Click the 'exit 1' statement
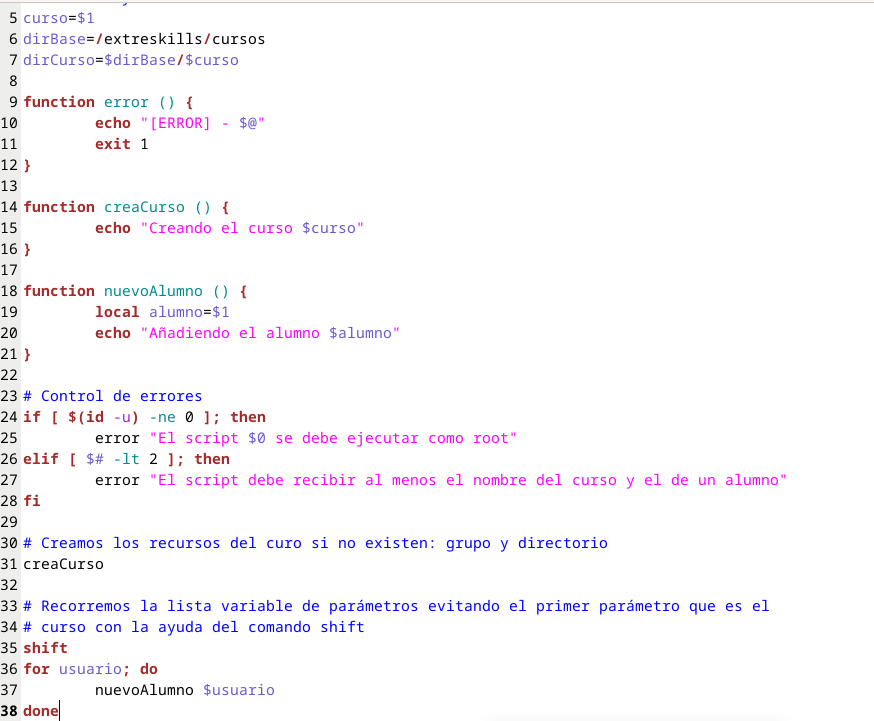 click(121, 144)
